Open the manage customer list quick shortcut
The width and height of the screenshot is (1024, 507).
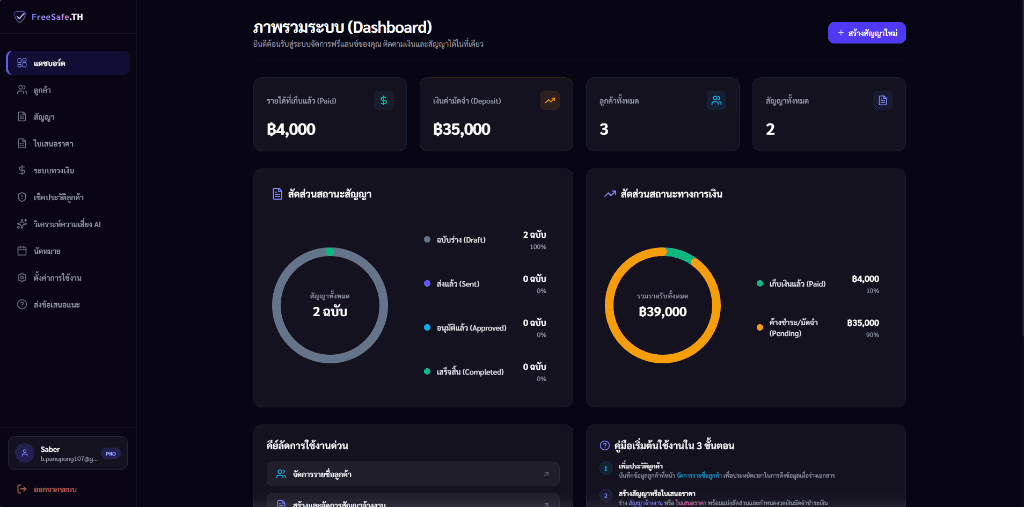click(413, 474)
